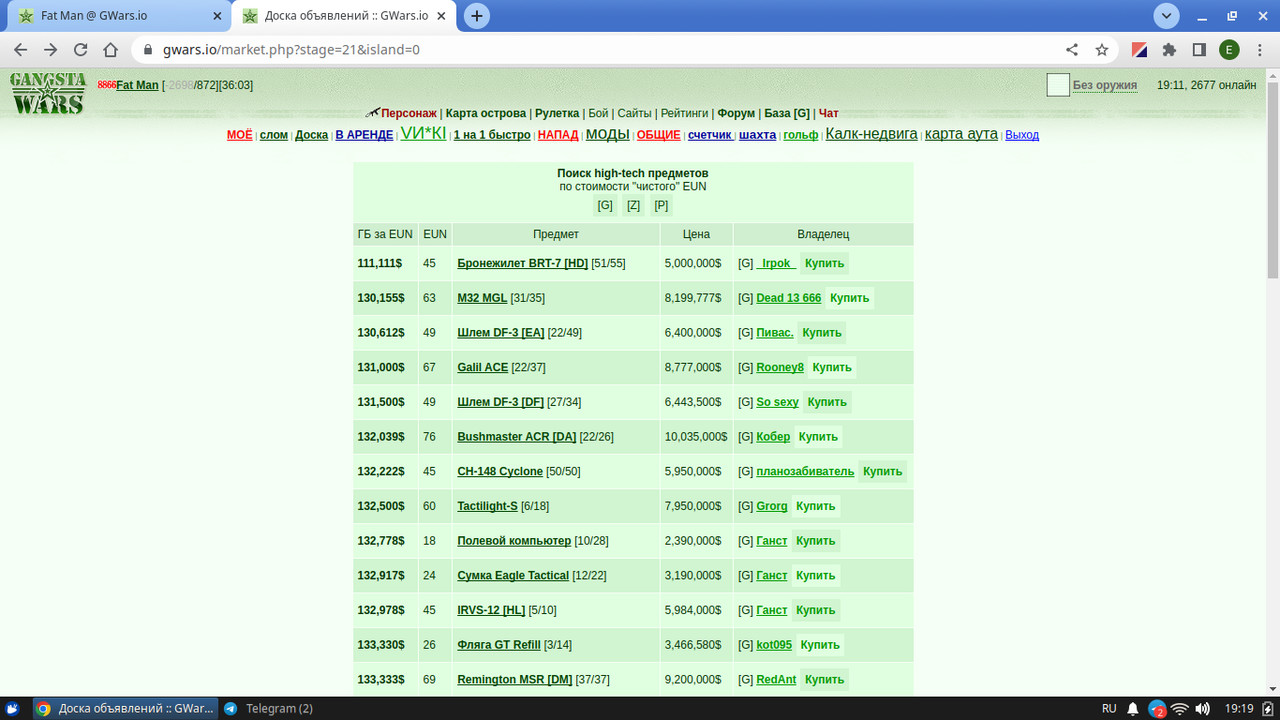Open the volume tray icon
The image size is (1280, 720).
1202,708
